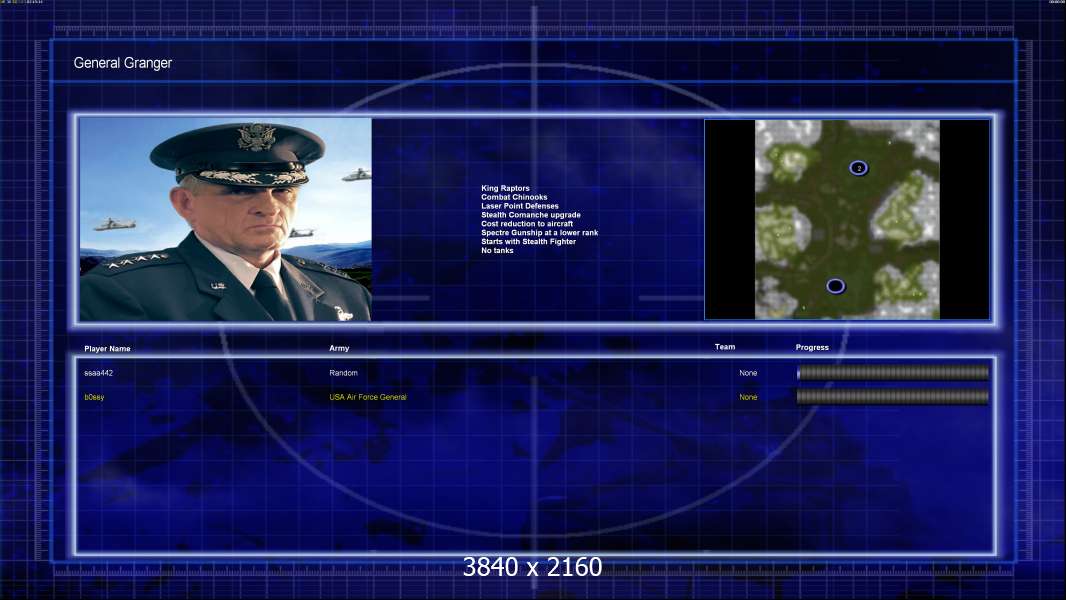Click the helicopter near the cap brim
This screenshot has height=600, width=1066.
356,175
